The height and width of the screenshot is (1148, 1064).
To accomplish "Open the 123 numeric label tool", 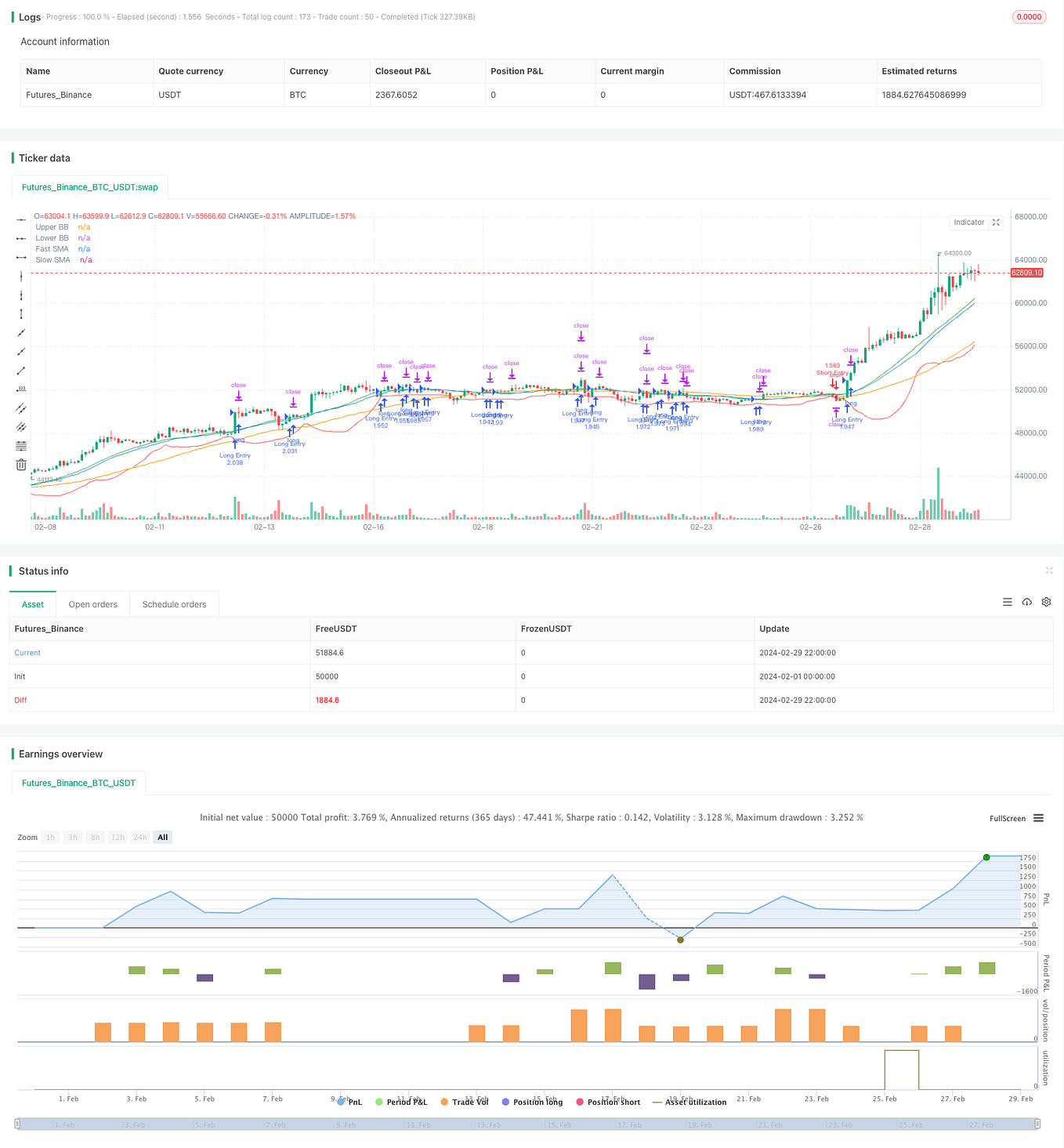I will (x=21, y=389).
